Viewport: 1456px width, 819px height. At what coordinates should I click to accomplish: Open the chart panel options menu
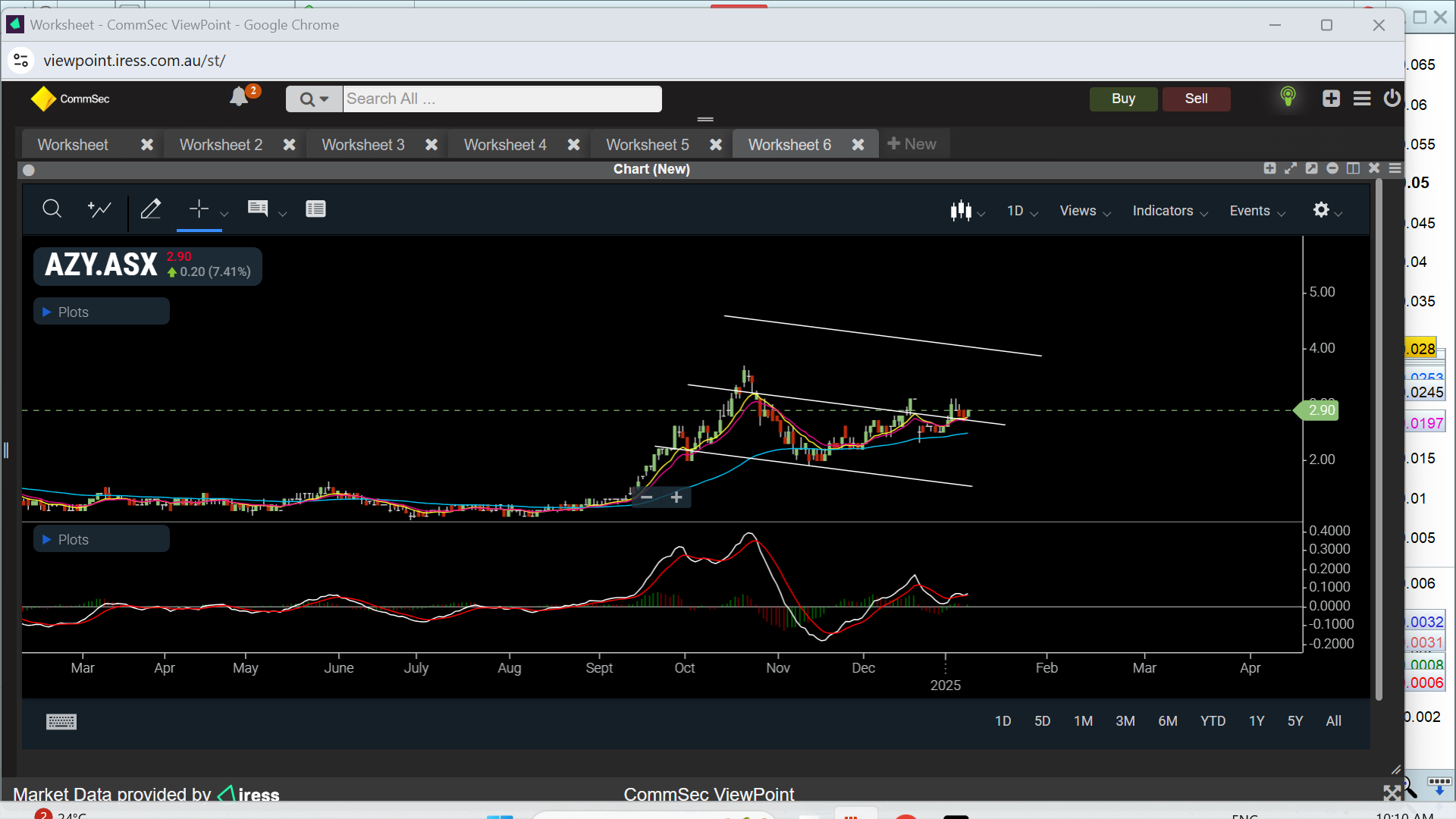tap(1395, 168)
